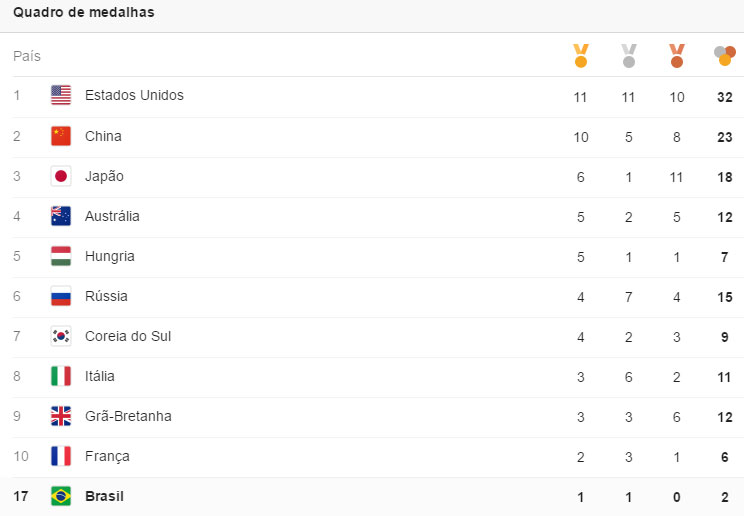
Task: Select the Austrália country name
Action: click(112, 216)
